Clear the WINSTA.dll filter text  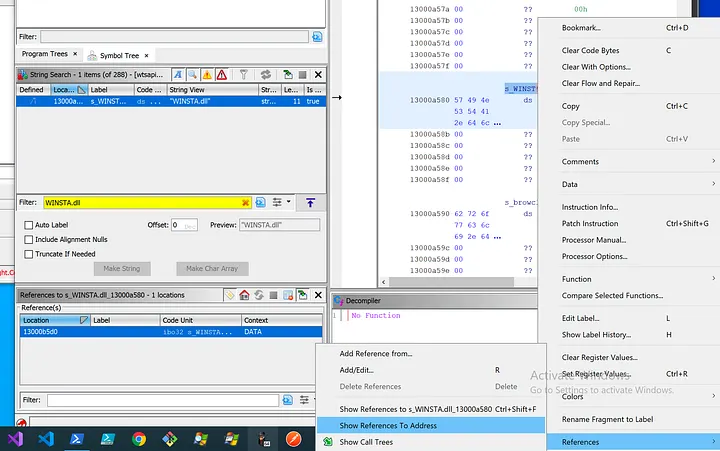click(244, 202)
